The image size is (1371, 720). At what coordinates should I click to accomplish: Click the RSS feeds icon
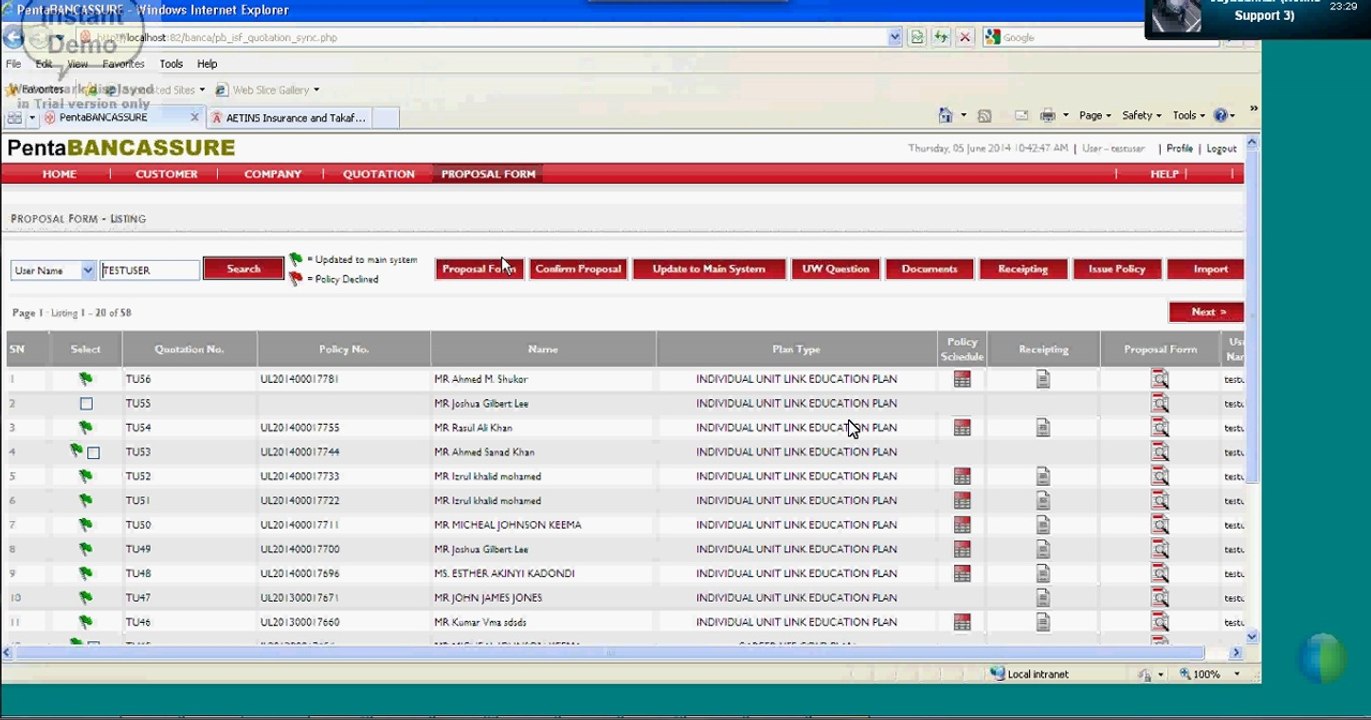tap(984, 116)
